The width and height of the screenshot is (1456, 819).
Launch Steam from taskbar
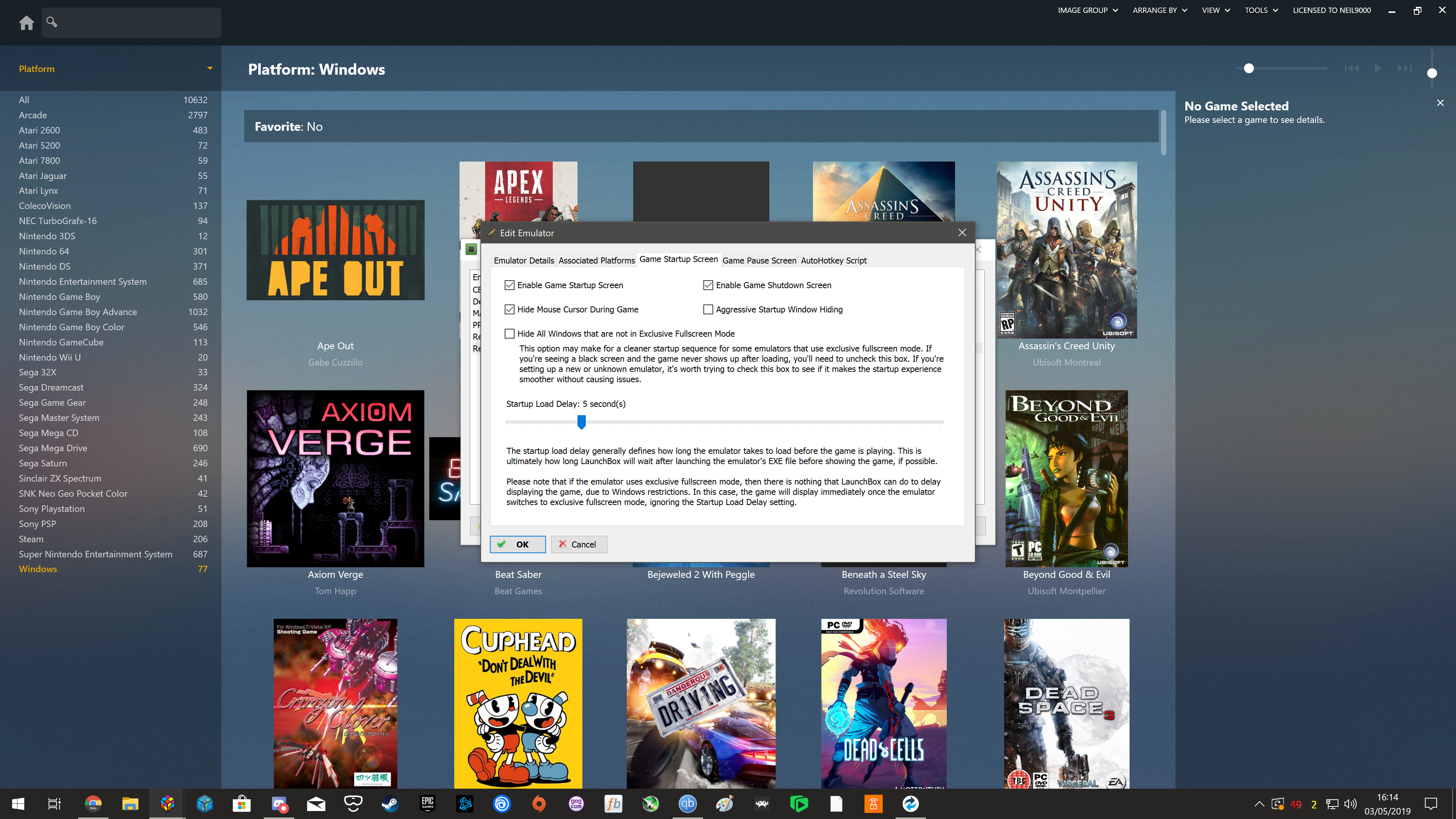click(390, 804)
